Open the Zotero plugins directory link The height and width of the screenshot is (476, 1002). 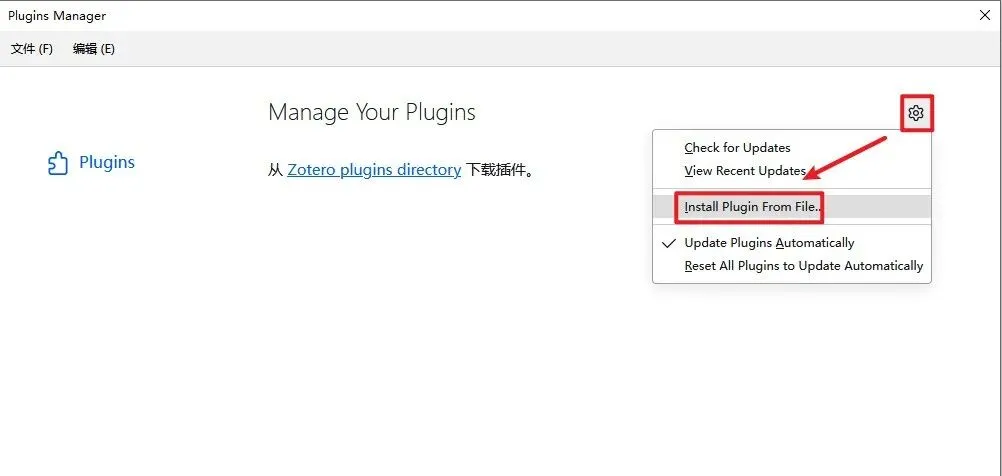[x=374, y=170]
